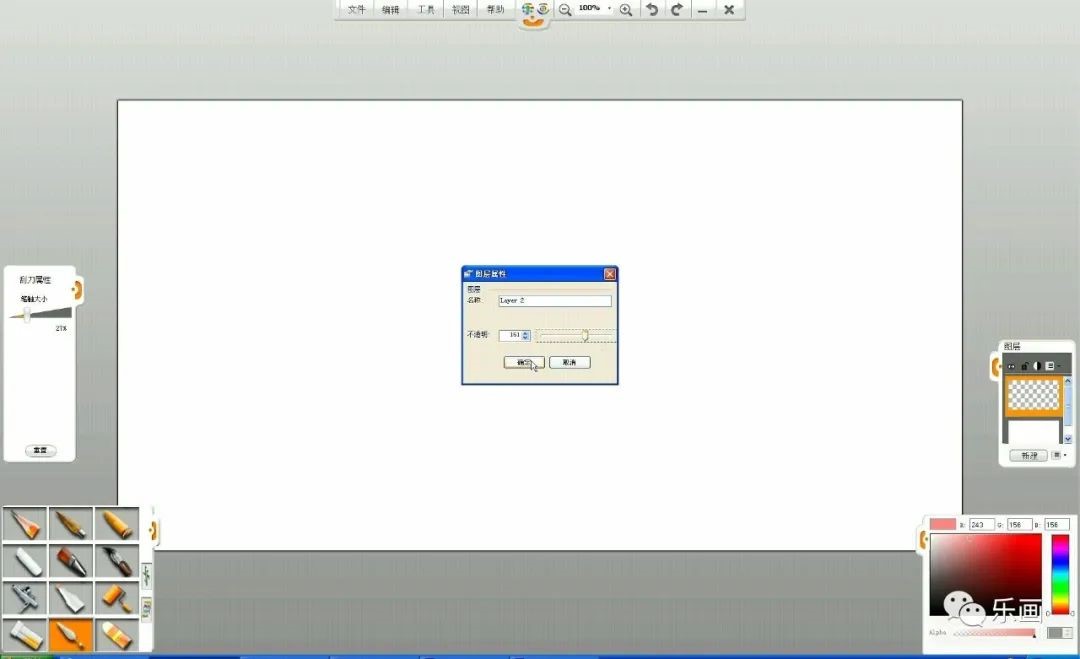
Task: Toggle layer visibility eye icon
Action: pyautogui.click(x=1011, y=366)
